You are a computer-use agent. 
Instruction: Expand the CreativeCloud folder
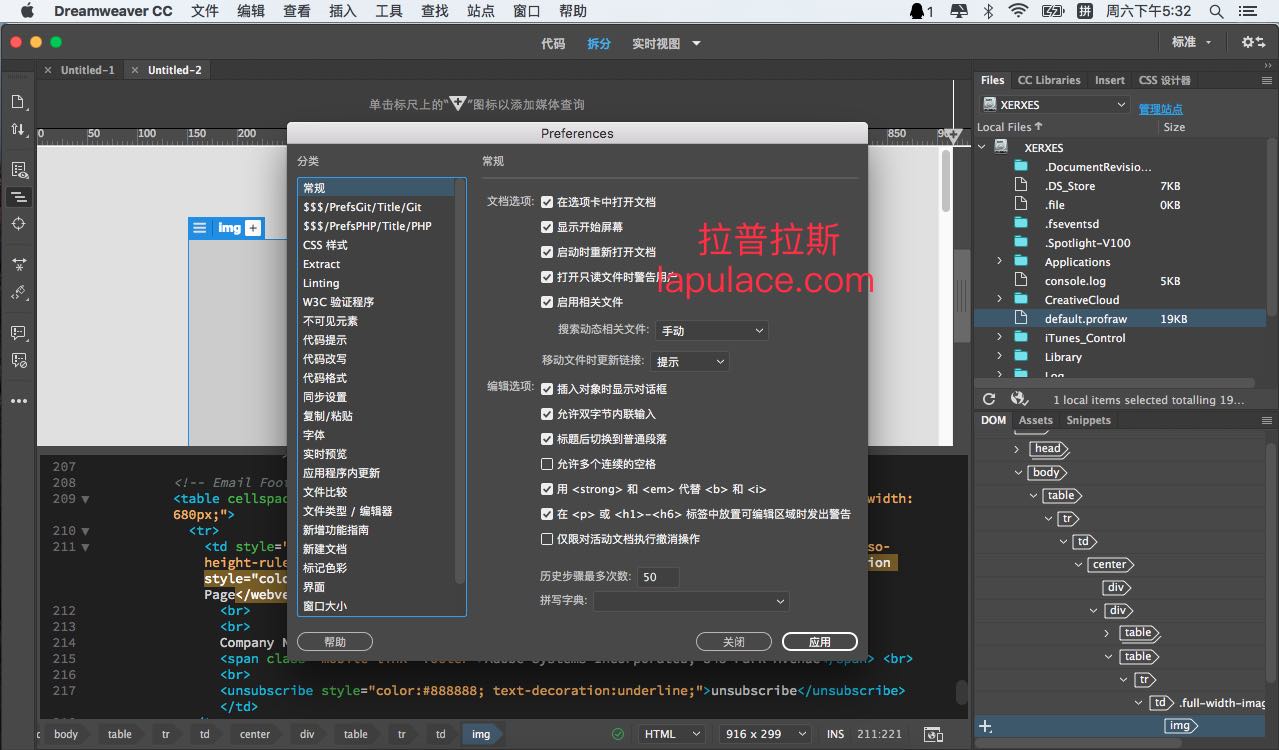point(999,299)
